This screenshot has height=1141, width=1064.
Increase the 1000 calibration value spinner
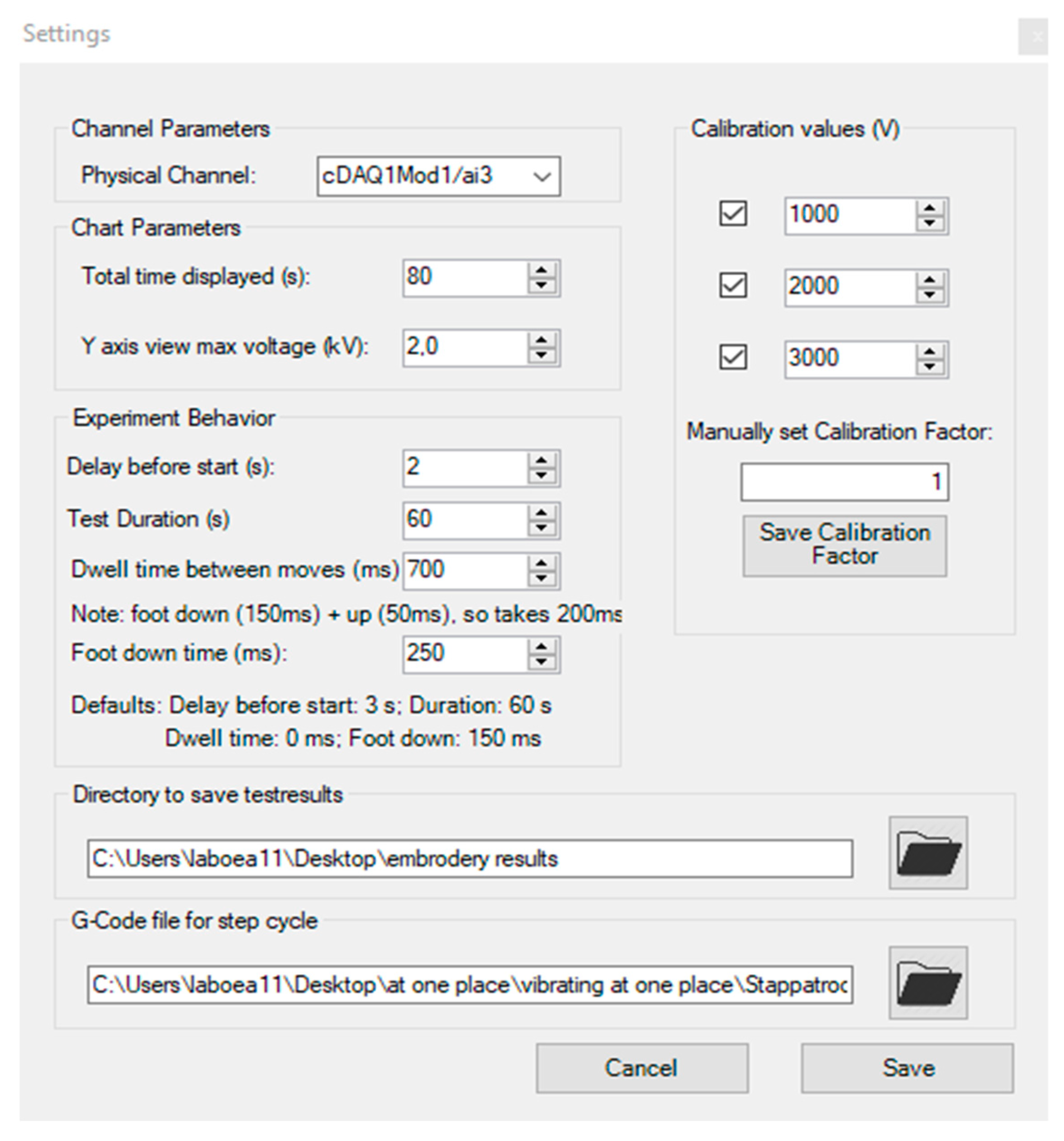click(930, 208)
